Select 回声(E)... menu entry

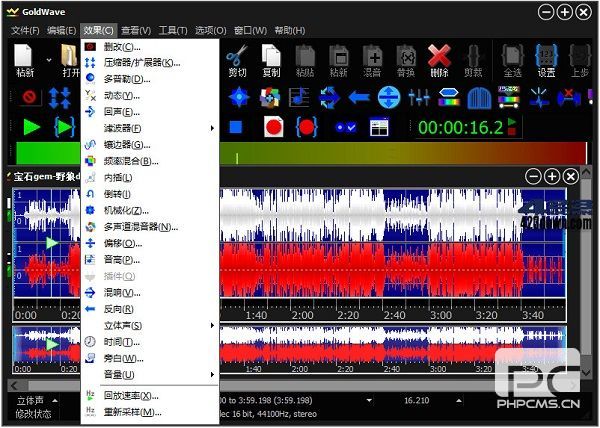[150, 112]
